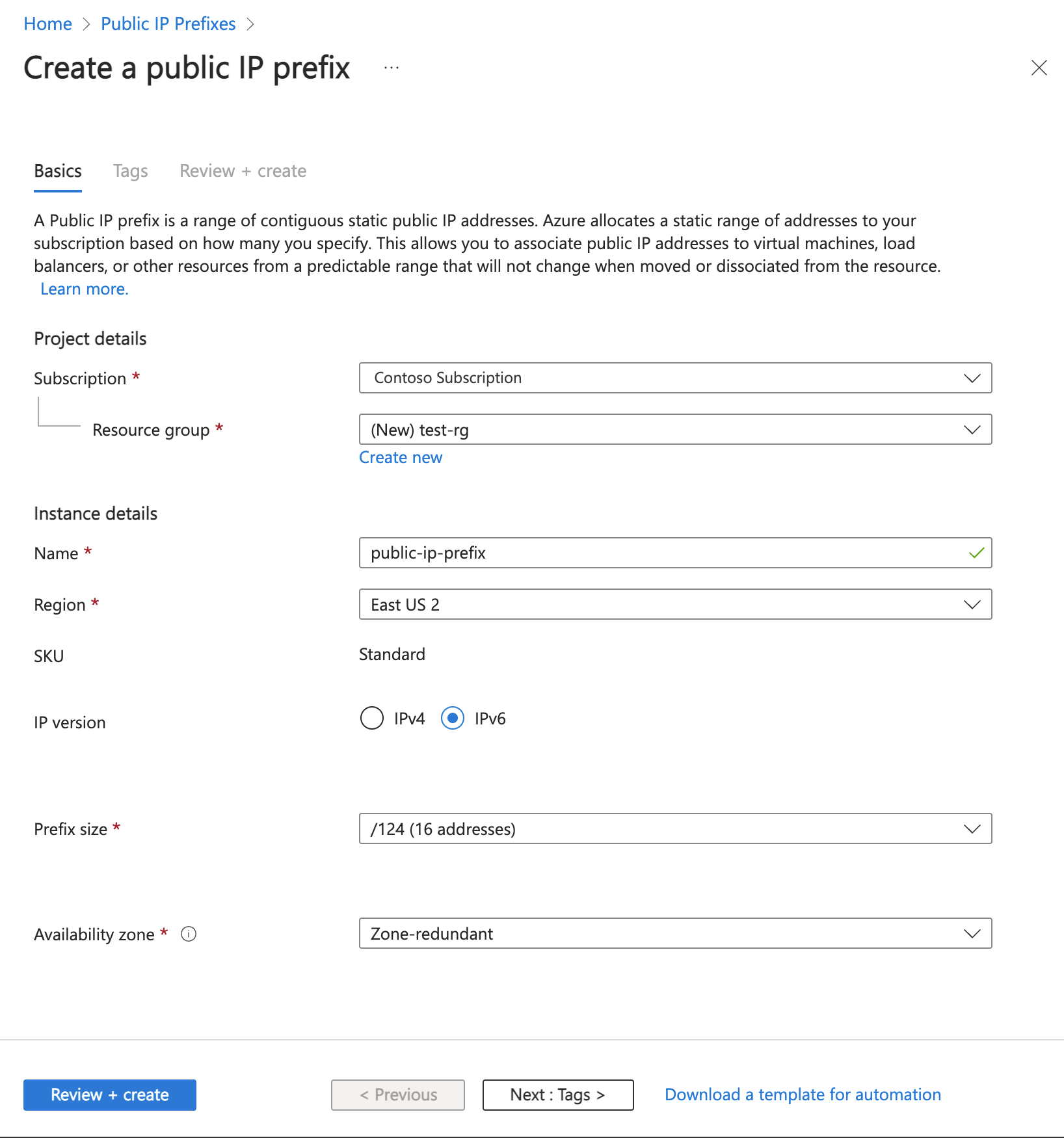Click the Name field containing public-ip-prefix
Screen dimensions: 1064x1138
pyautogui.click(x=650, y=553)
